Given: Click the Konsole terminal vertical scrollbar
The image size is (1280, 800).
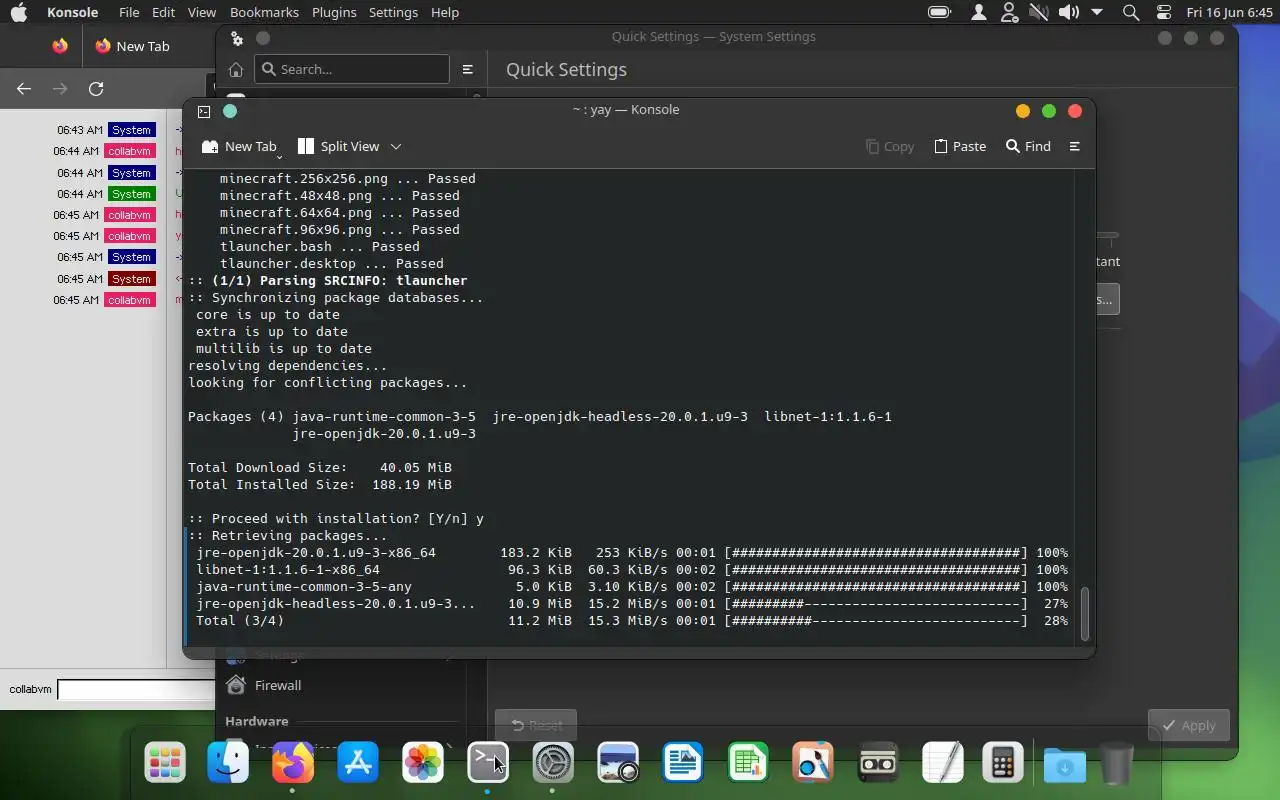Looking at the screenshot, I should (x=1085, y=612).
